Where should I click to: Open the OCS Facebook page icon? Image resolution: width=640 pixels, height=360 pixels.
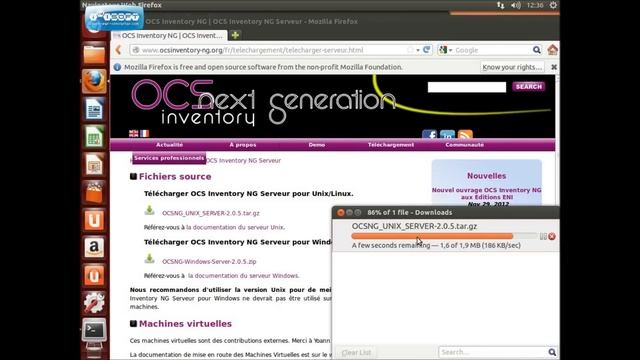coord(429,135)
